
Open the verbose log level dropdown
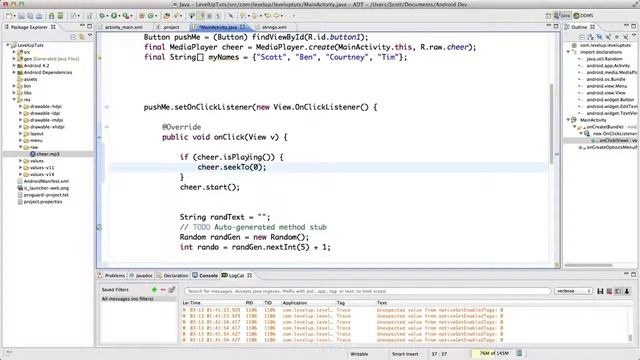pos(573,291)
